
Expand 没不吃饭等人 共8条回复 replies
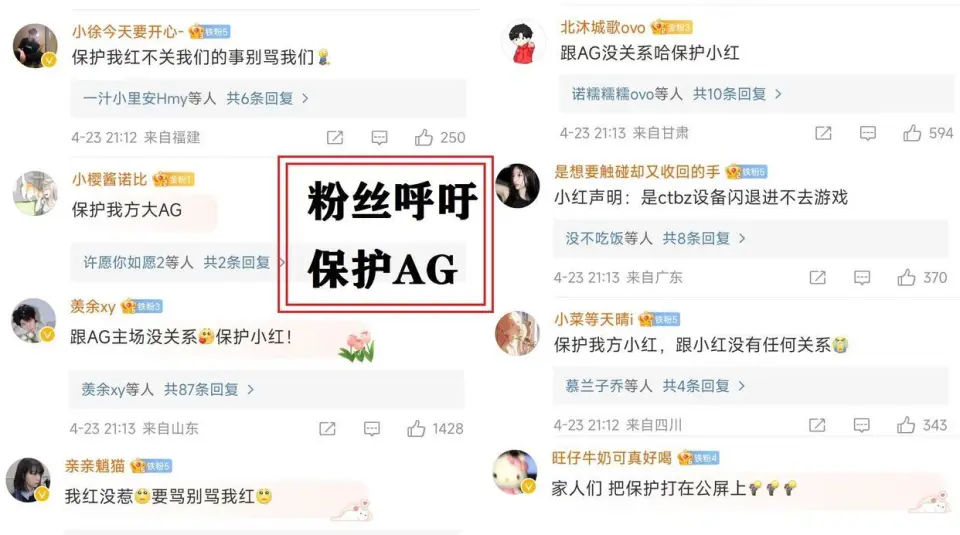656,238
